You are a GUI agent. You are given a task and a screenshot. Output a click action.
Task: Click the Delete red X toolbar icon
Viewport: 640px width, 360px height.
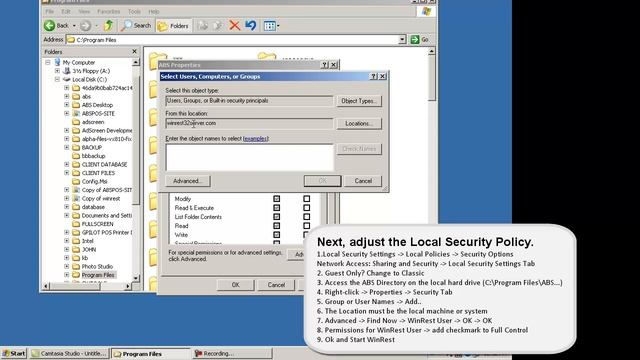pyautogui.click(x=234, y=25)
